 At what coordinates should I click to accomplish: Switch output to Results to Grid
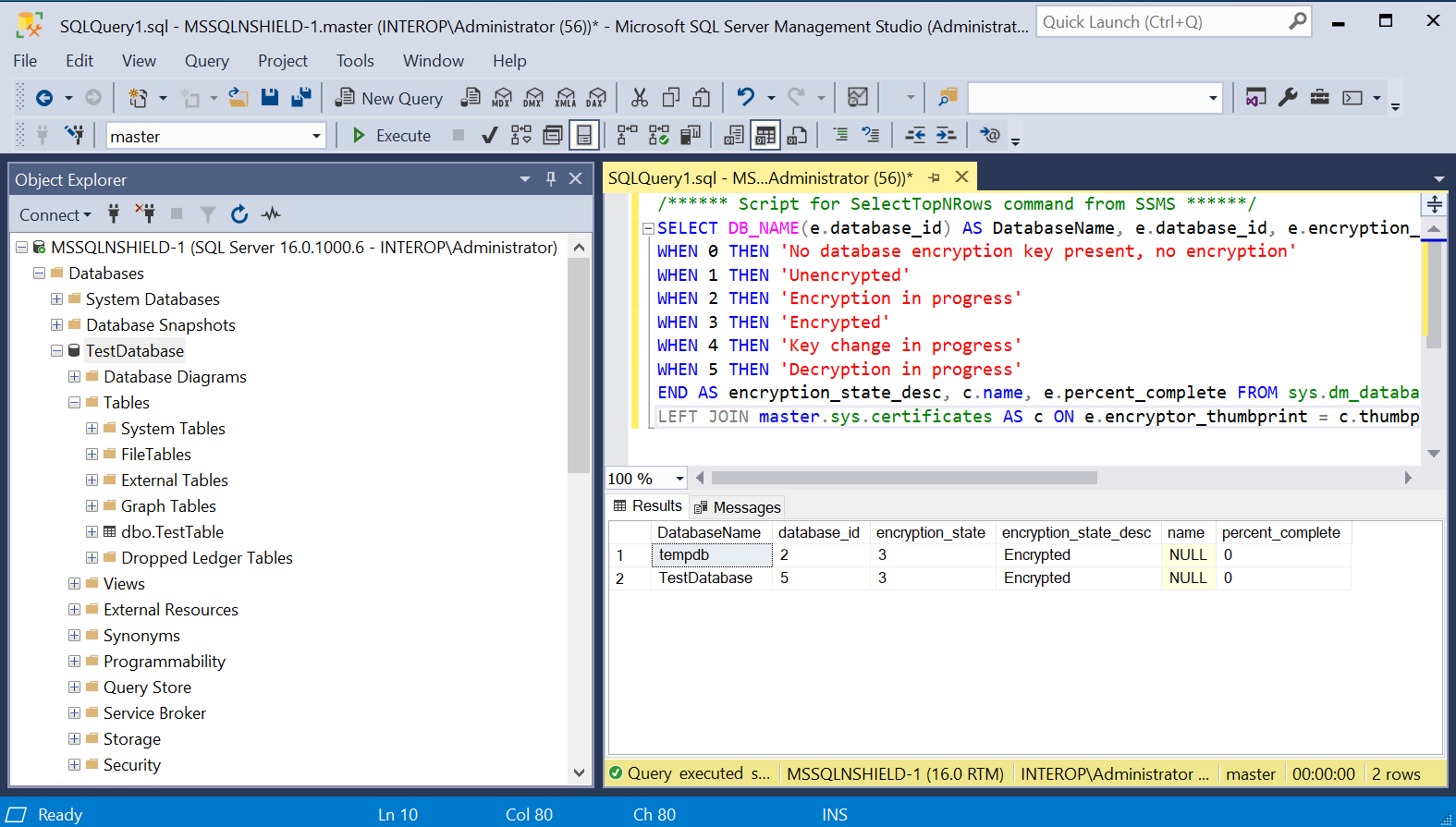point(765,136)
